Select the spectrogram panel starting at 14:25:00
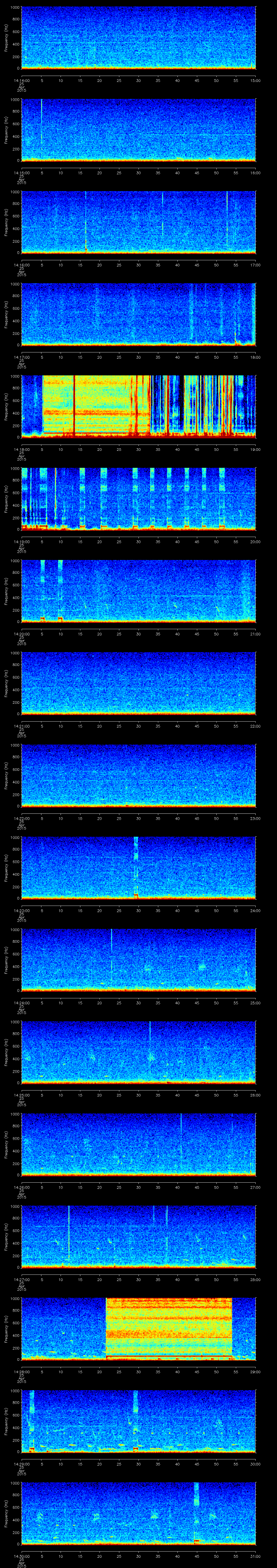Image resolution: width=277 pixels, height=1568 pixels. click(x=138, y=1052)
